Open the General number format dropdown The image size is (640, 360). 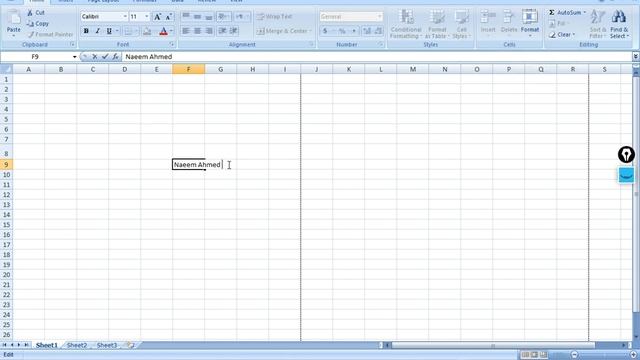click(380, 17)
